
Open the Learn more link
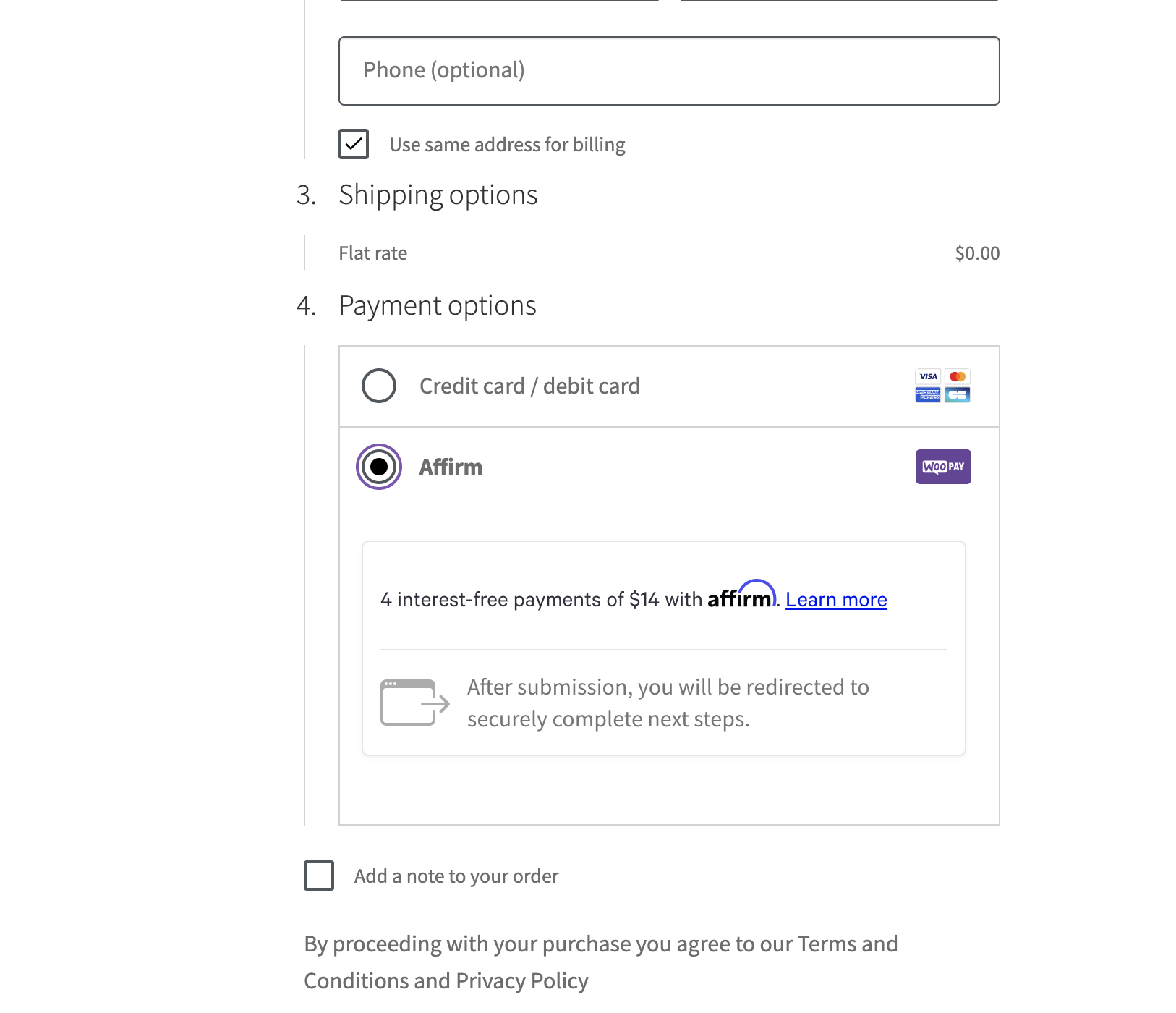point(836,599)
